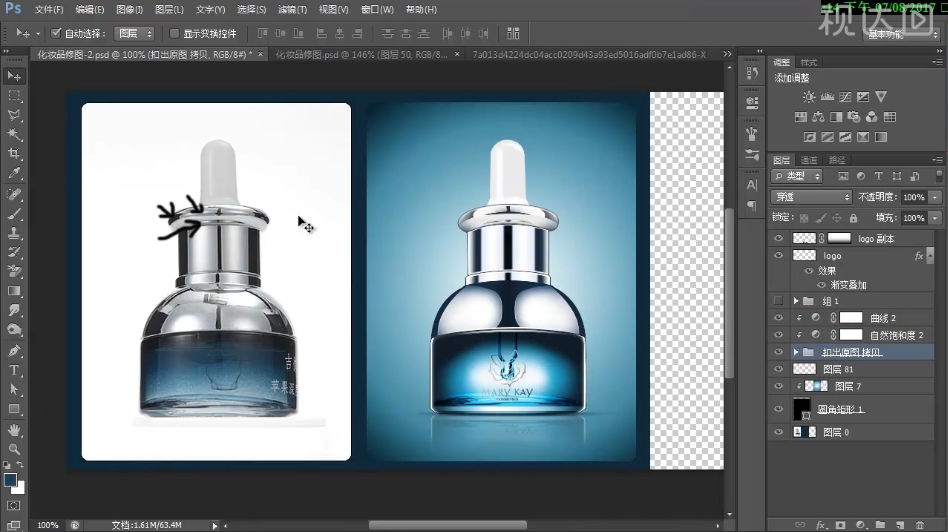Toggle the auto-select checkbox
The height and width of the screenshot is (532, 948).
[x=56, y=33]
